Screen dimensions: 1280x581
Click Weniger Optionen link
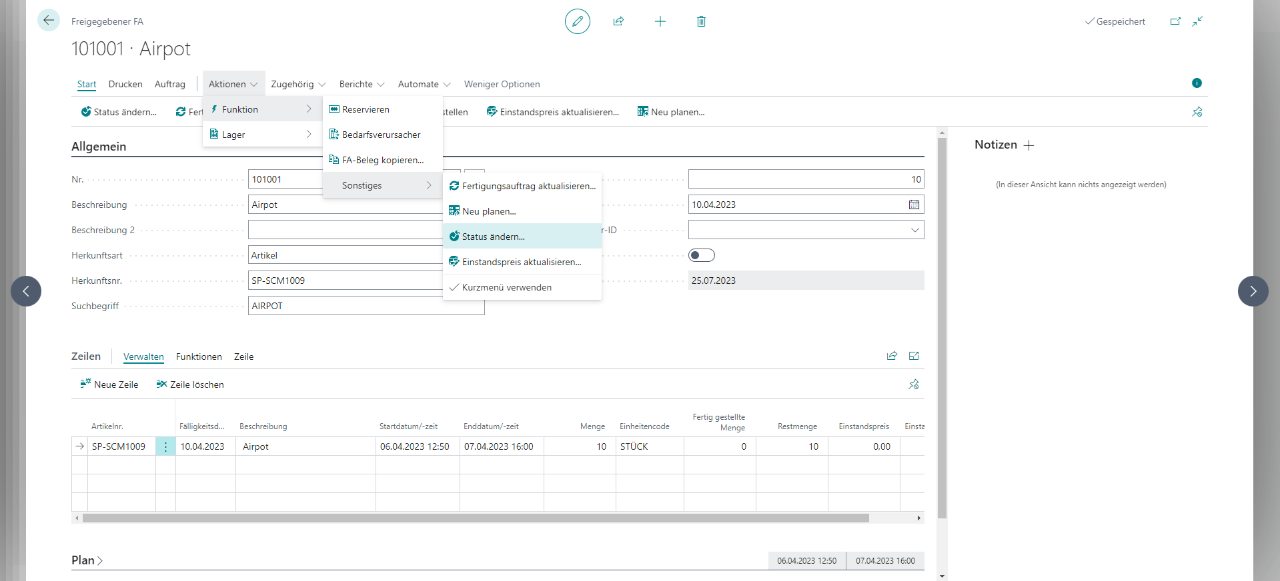click(x=501, y=84)
